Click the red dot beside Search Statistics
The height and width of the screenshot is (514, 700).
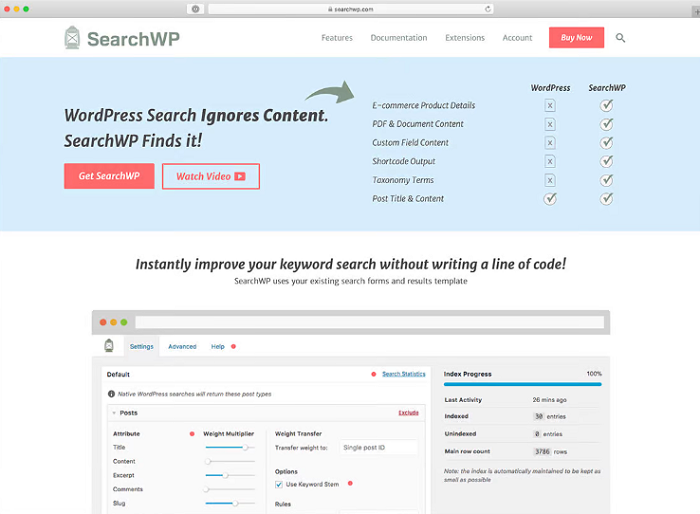(x=374, y=374)
